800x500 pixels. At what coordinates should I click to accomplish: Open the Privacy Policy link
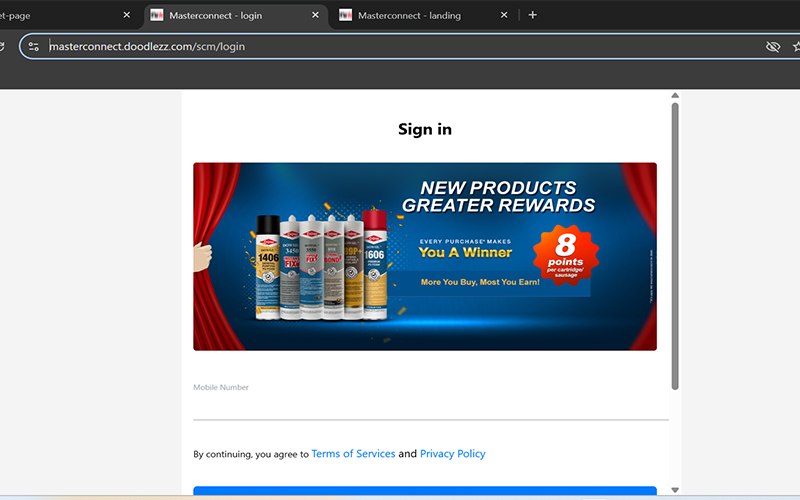(x=453, y=454)
